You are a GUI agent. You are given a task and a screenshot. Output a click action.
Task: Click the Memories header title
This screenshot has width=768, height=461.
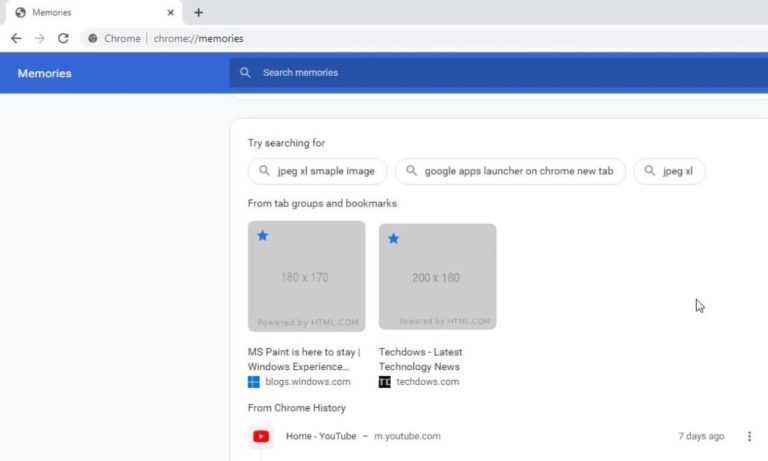tap(45, 73)
